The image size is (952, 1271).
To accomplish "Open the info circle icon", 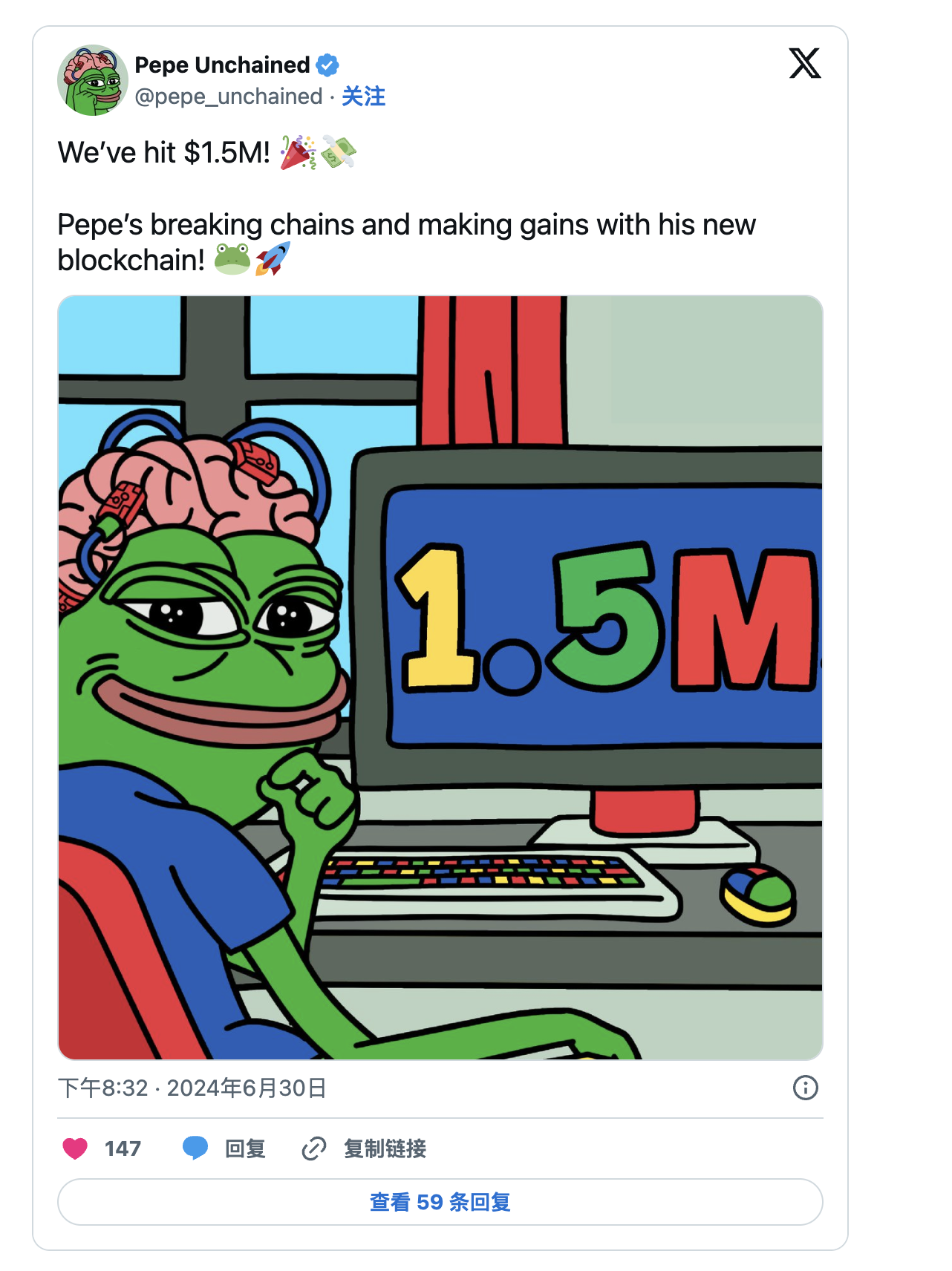I will coord(806,1088).
